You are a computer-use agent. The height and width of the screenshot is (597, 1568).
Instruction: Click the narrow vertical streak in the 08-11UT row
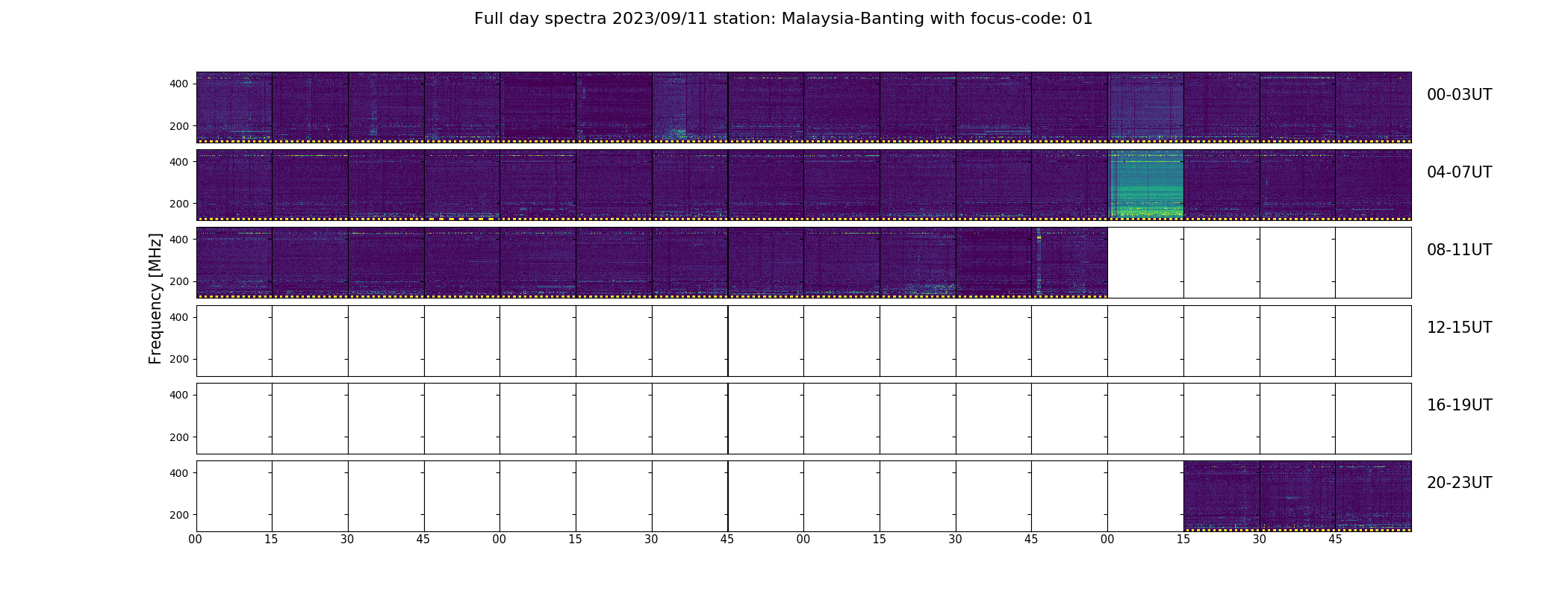point(1039,262)
